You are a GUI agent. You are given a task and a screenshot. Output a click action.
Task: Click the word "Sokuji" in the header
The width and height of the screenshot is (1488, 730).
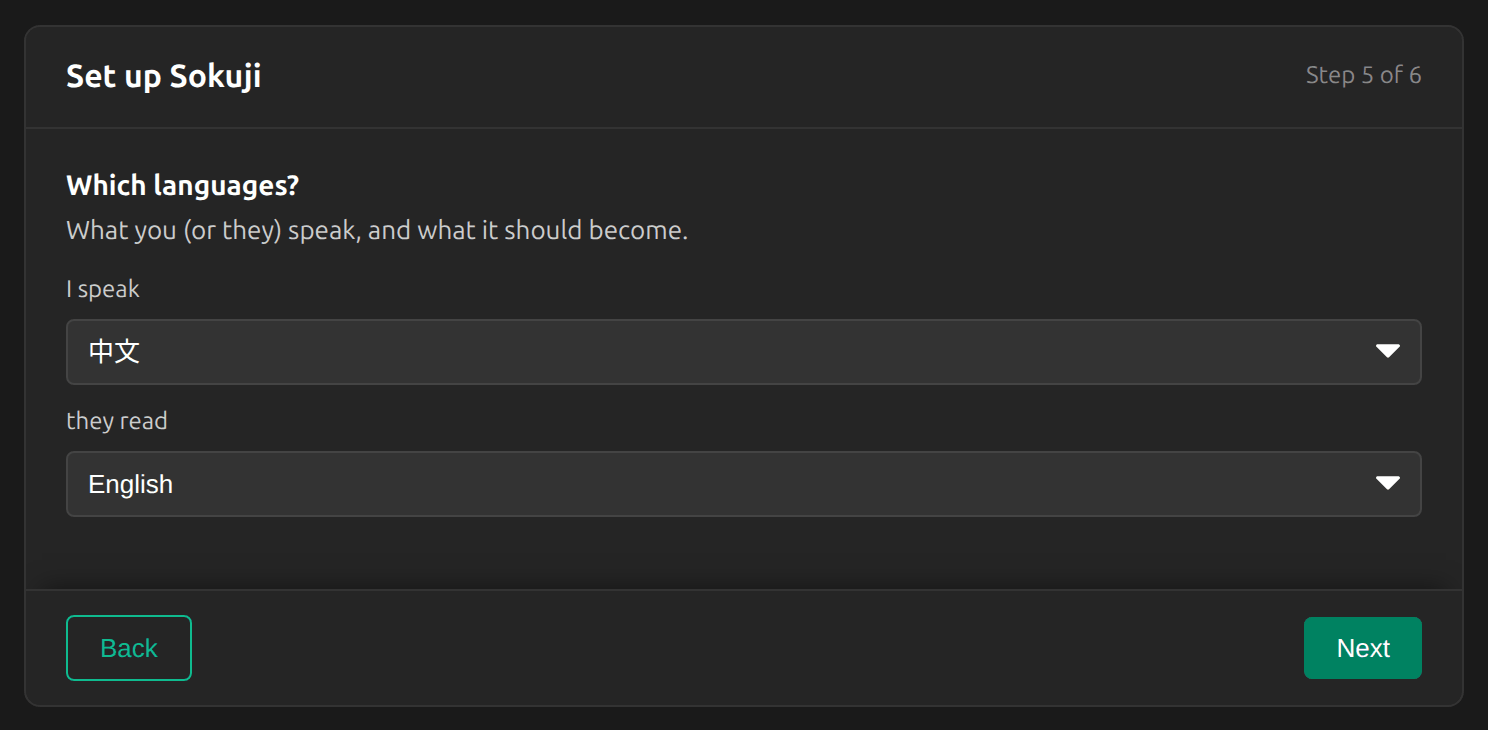coord(215,76)
